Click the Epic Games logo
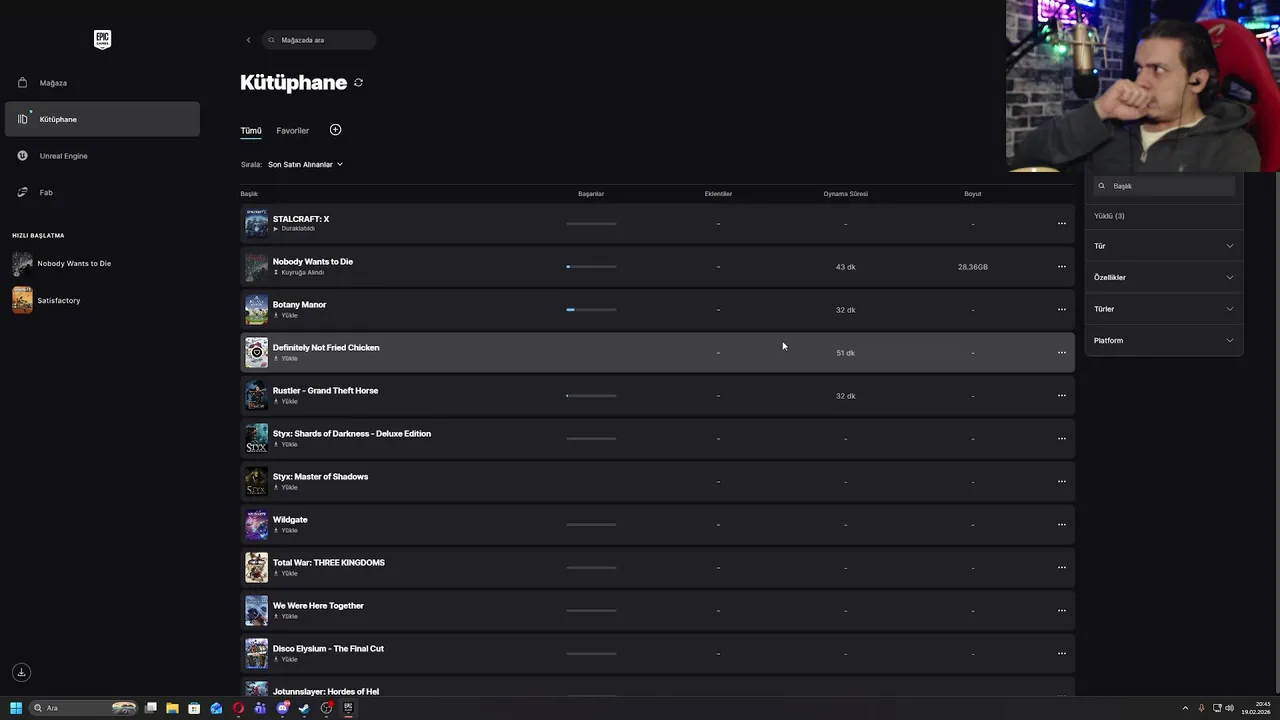 (x=102, y=39)
